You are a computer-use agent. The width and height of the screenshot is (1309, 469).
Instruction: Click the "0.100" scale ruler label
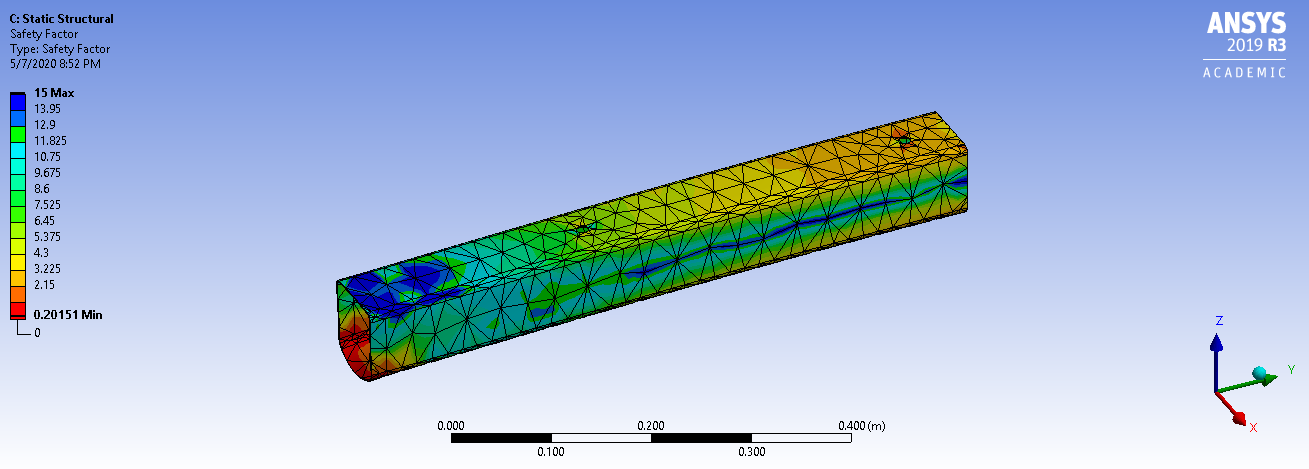coord(551,451)
